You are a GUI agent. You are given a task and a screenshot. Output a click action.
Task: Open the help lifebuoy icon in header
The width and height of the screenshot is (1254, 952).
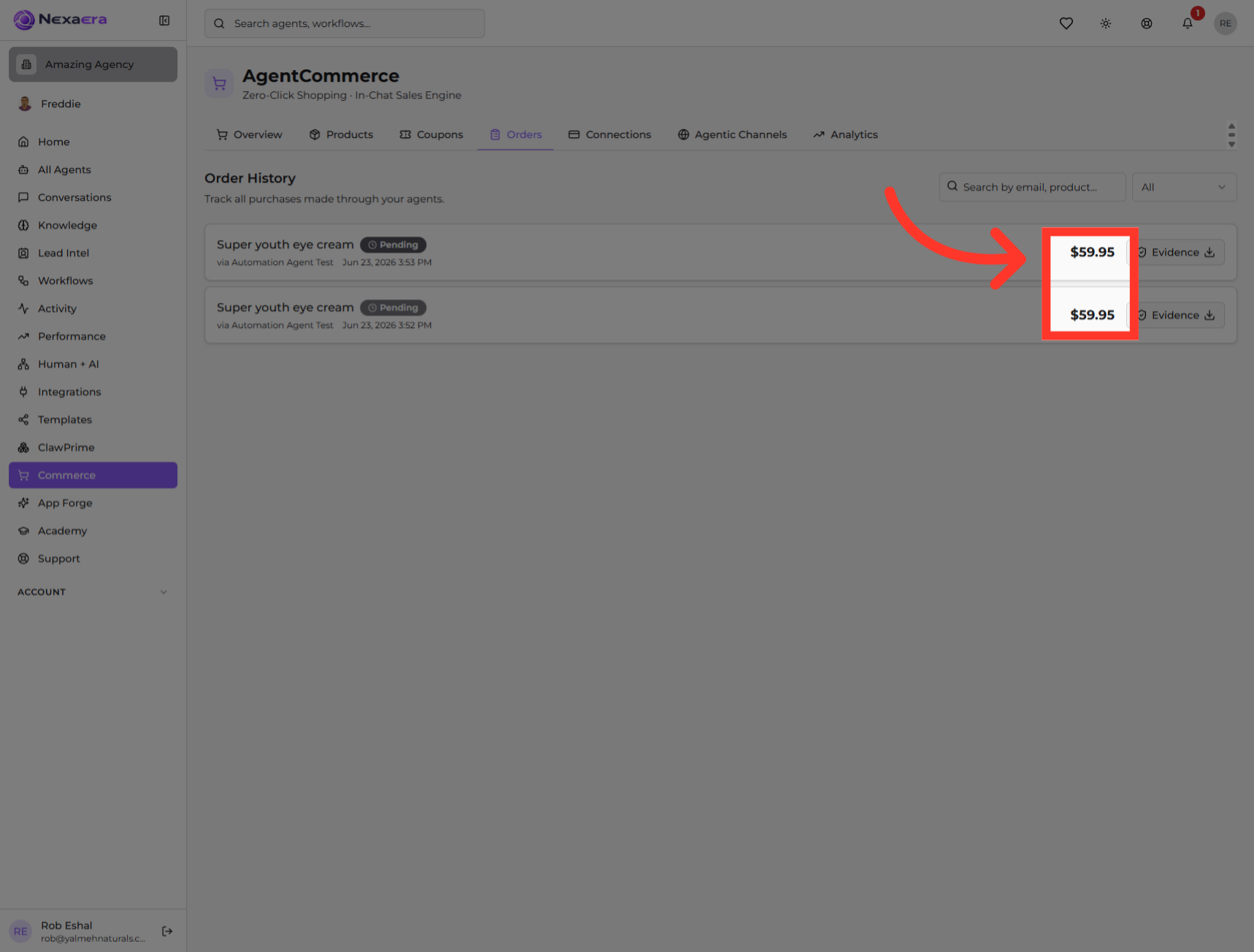click(x=1147, y=23)
